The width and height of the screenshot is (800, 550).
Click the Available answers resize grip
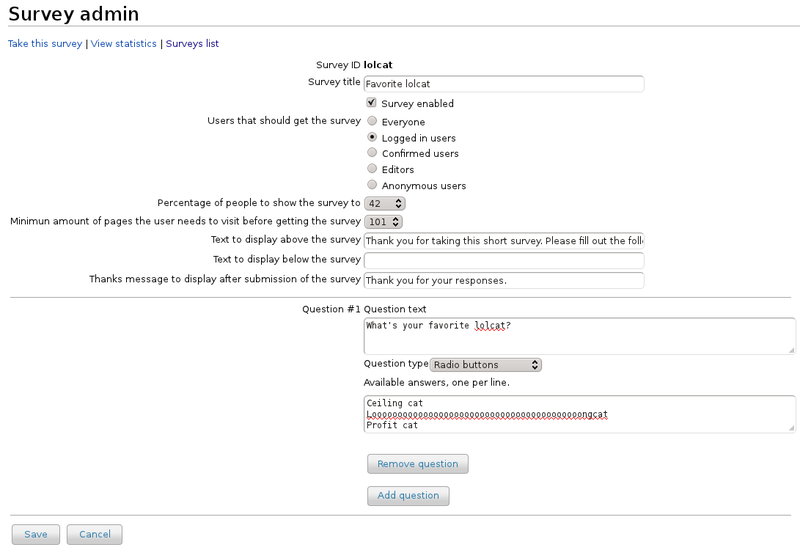click(x=791, y=428)
